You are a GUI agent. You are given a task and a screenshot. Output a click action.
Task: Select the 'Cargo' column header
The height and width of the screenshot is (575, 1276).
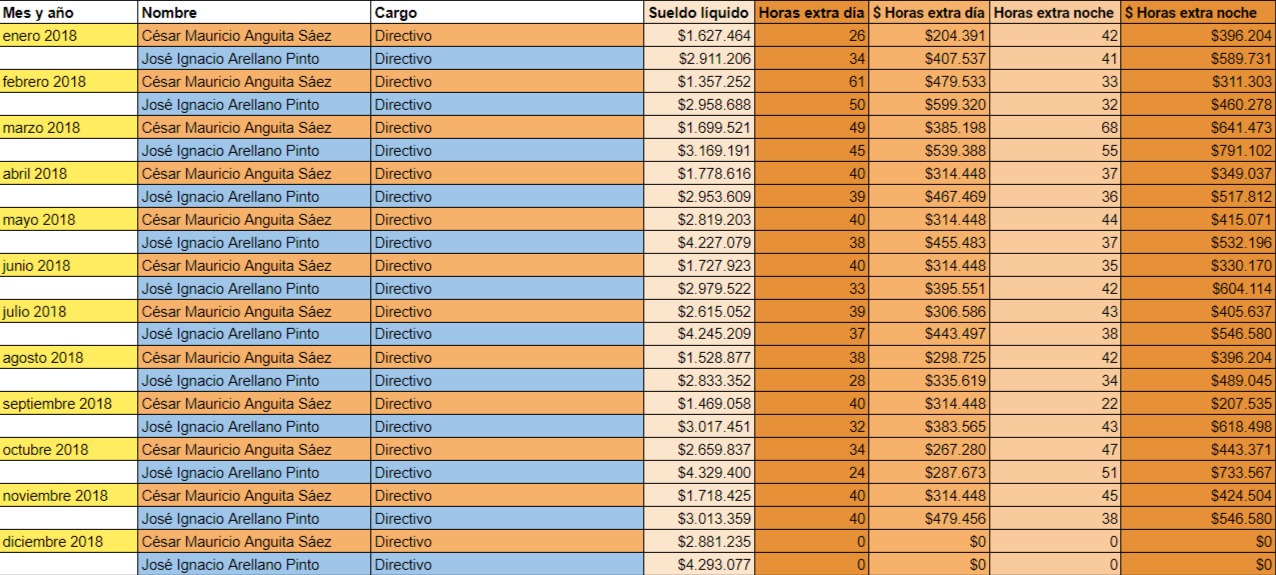[507, 13]
